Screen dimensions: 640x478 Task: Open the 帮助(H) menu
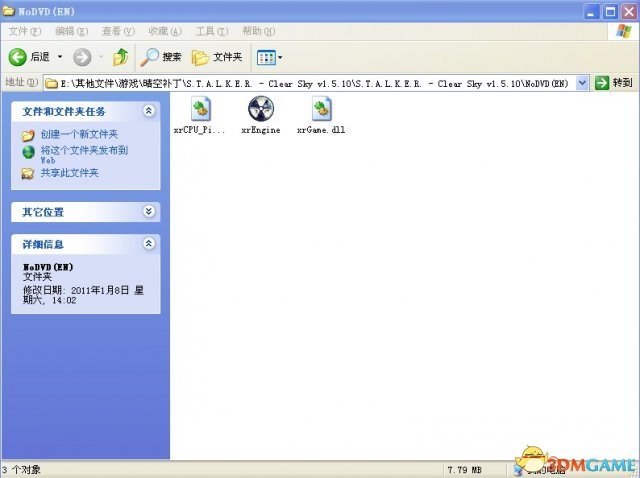click(x=258, y=31)
